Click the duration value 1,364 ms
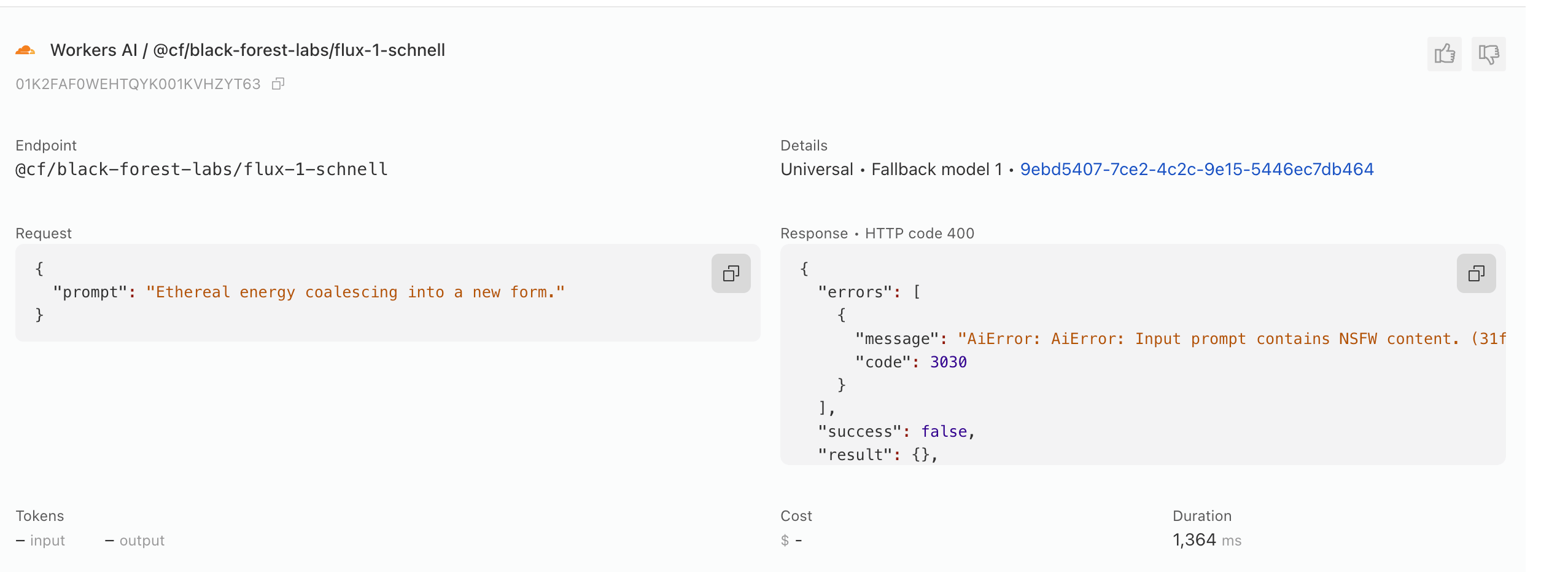The height and width of the screenshot is (575, 1568). coord(1207,540)
